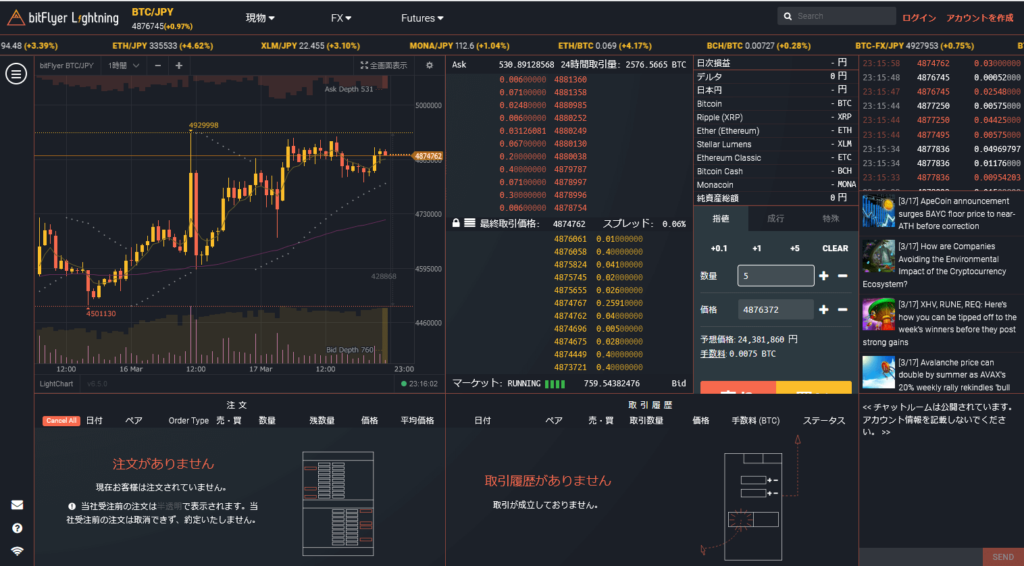Click the LightChart label
Screen dimensions: 1024x566
tap(56, 384)
